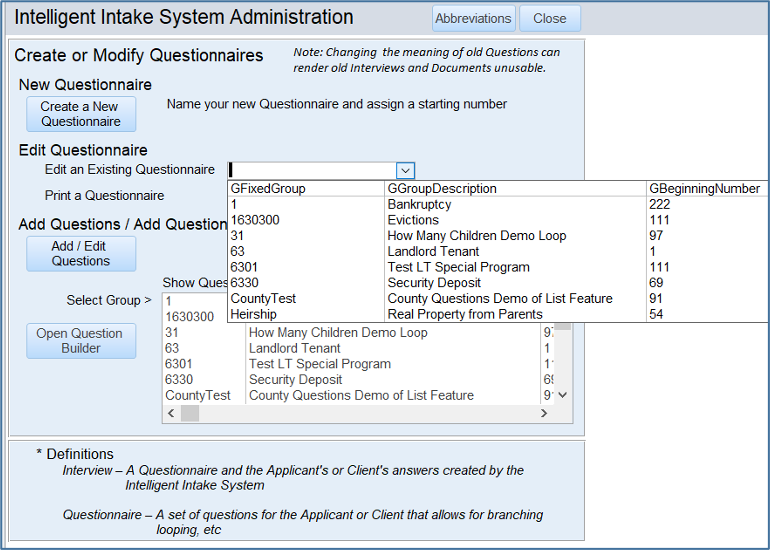Collapse the Existing Questionnaire dropdown arrow
Screen dimensions: 770x552
pyautogui.click(x=405, y=171)
